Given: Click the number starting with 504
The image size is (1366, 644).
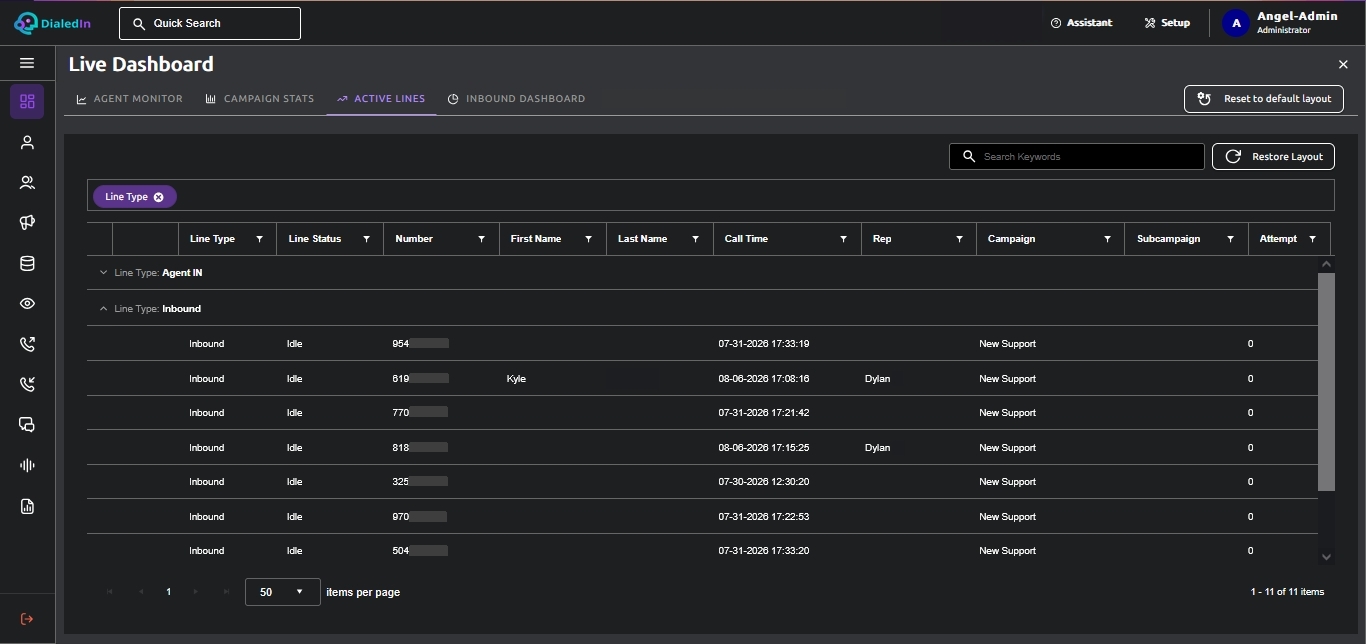Looking at the screenshot, I should (420, 551).
